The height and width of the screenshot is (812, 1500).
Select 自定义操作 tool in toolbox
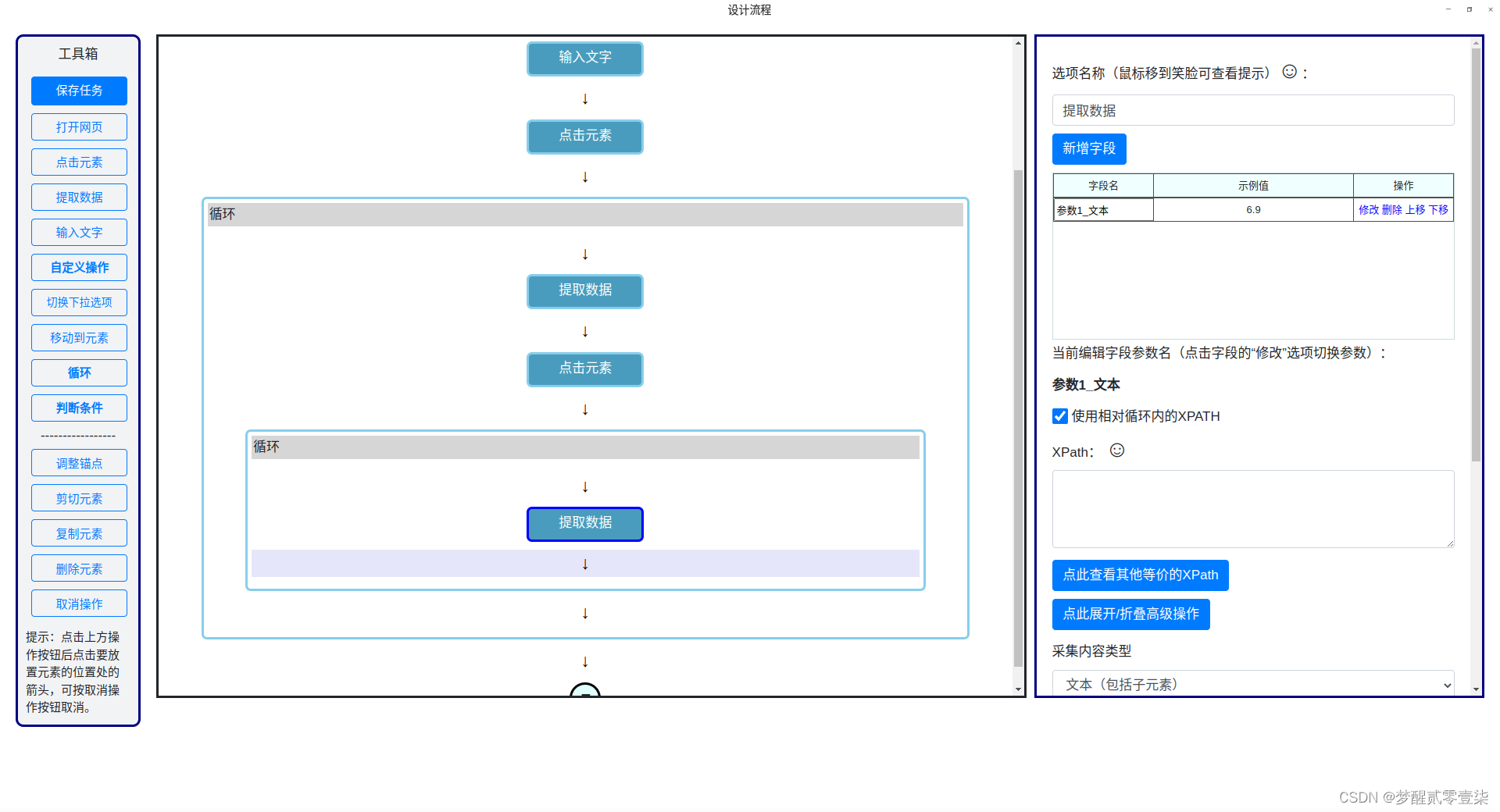(79, 267)
